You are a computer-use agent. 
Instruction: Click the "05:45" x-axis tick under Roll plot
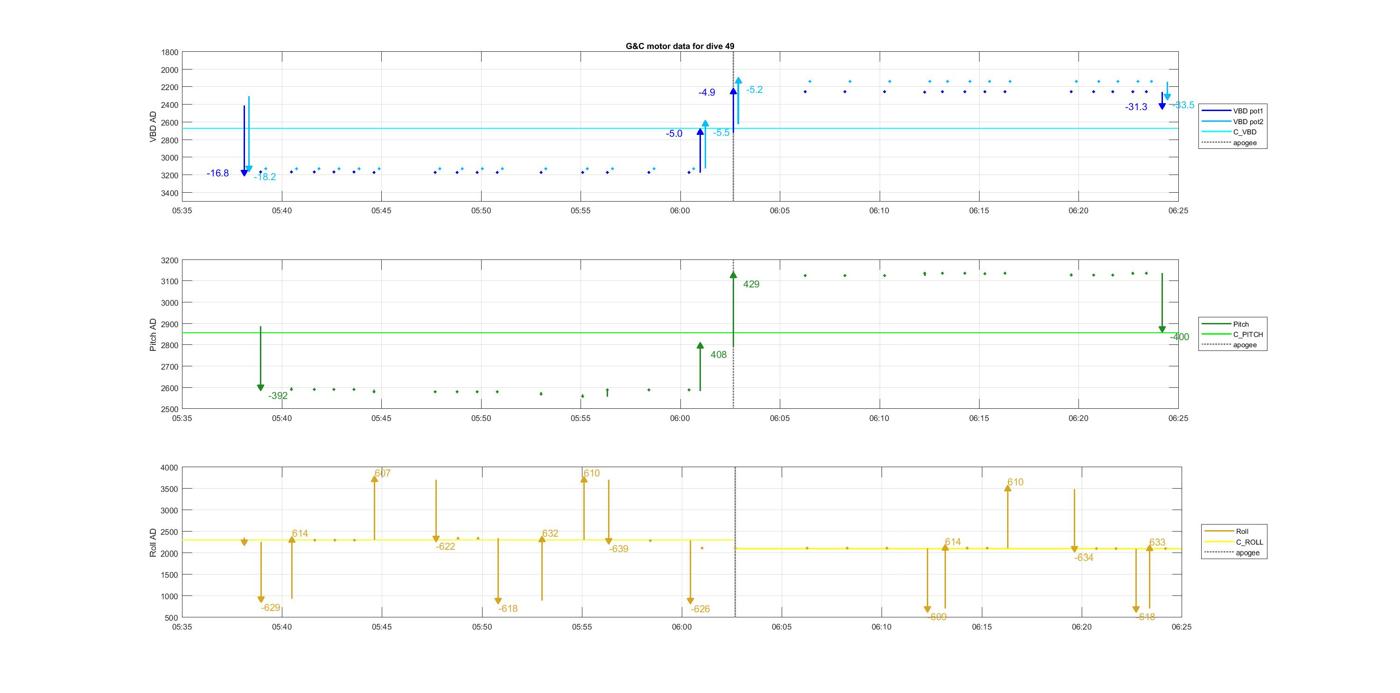(382, 627)
